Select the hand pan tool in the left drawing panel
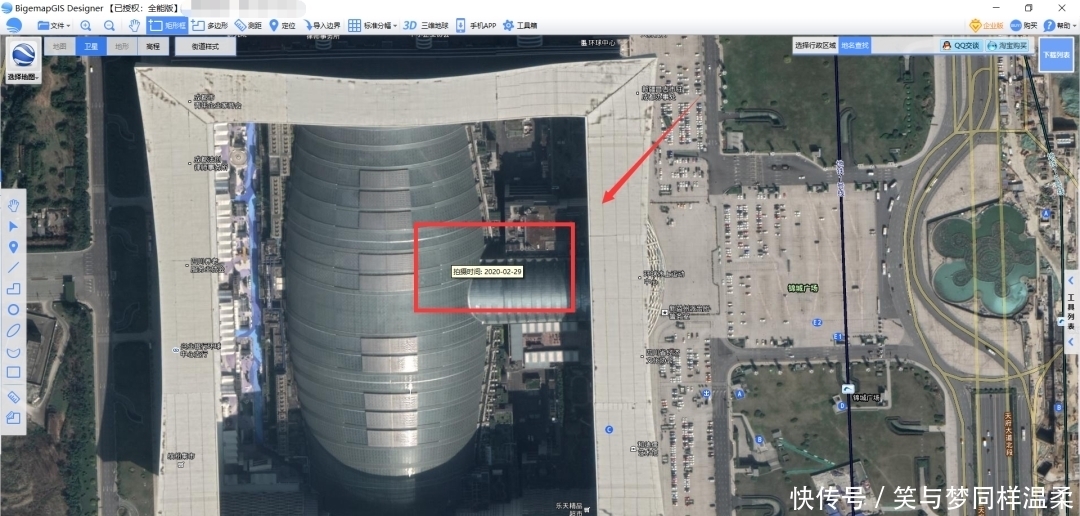1080x516 pixels. (13, 205)
